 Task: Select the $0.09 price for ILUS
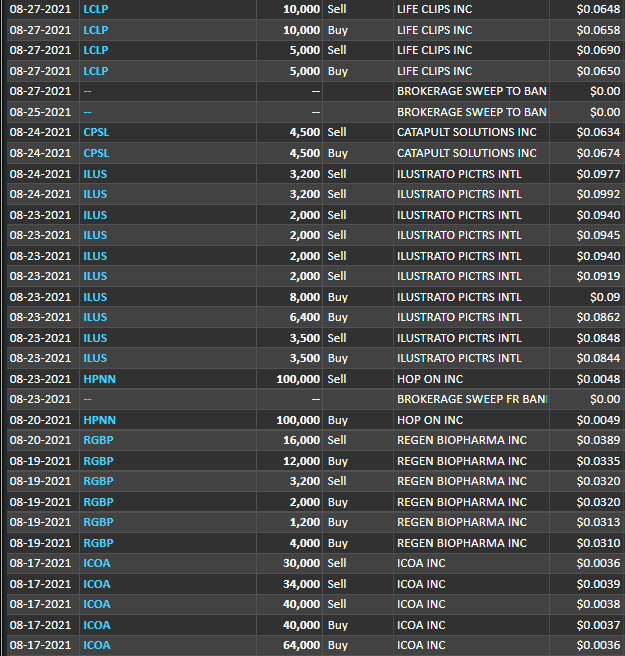tap(605, 297)
